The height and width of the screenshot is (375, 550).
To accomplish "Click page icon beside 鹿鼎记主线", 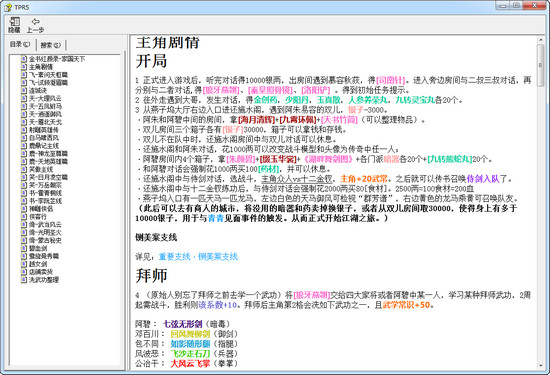I will point(24,146).
